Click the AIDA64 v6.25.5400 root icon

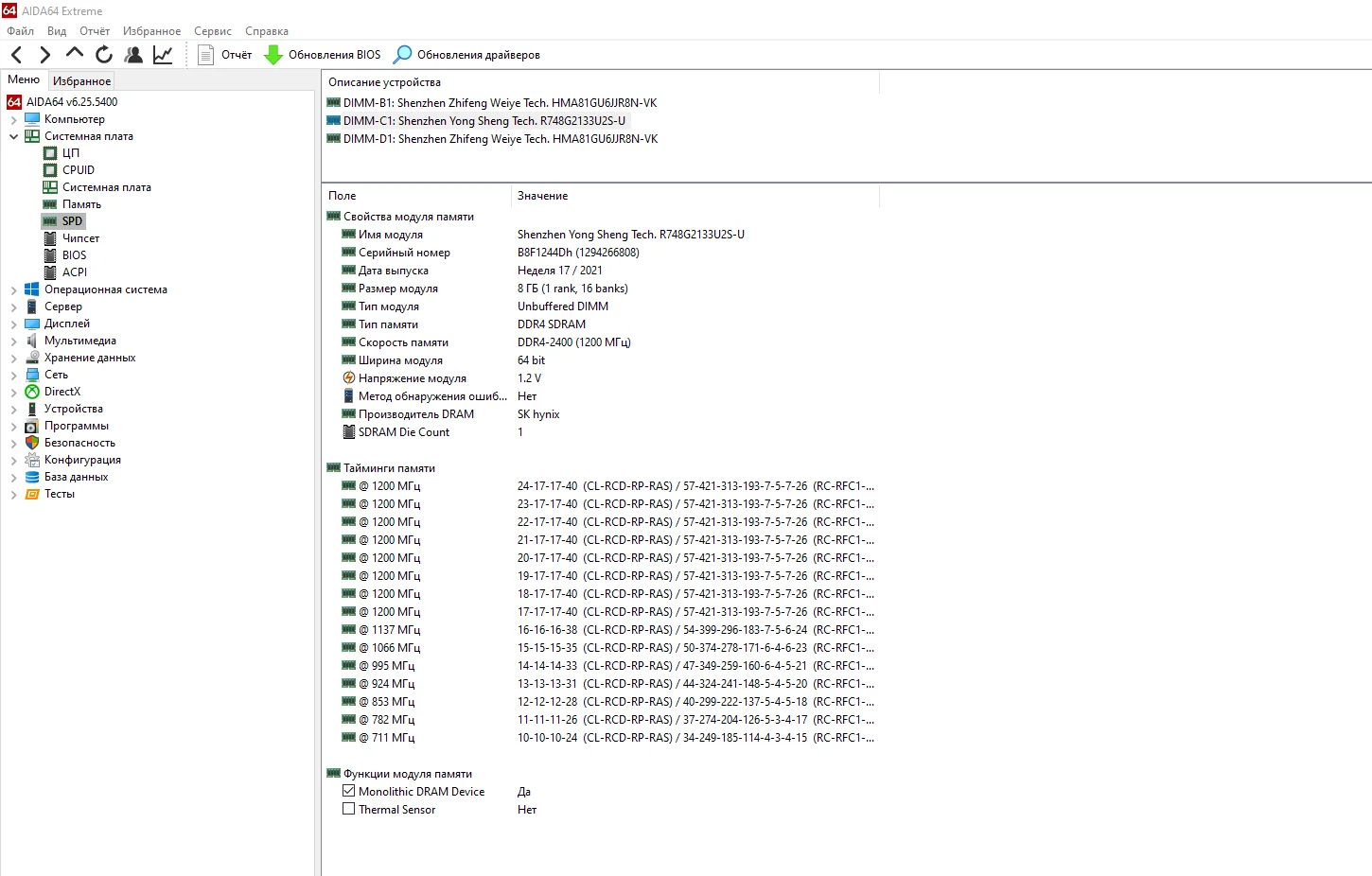(x=14, y=102)
